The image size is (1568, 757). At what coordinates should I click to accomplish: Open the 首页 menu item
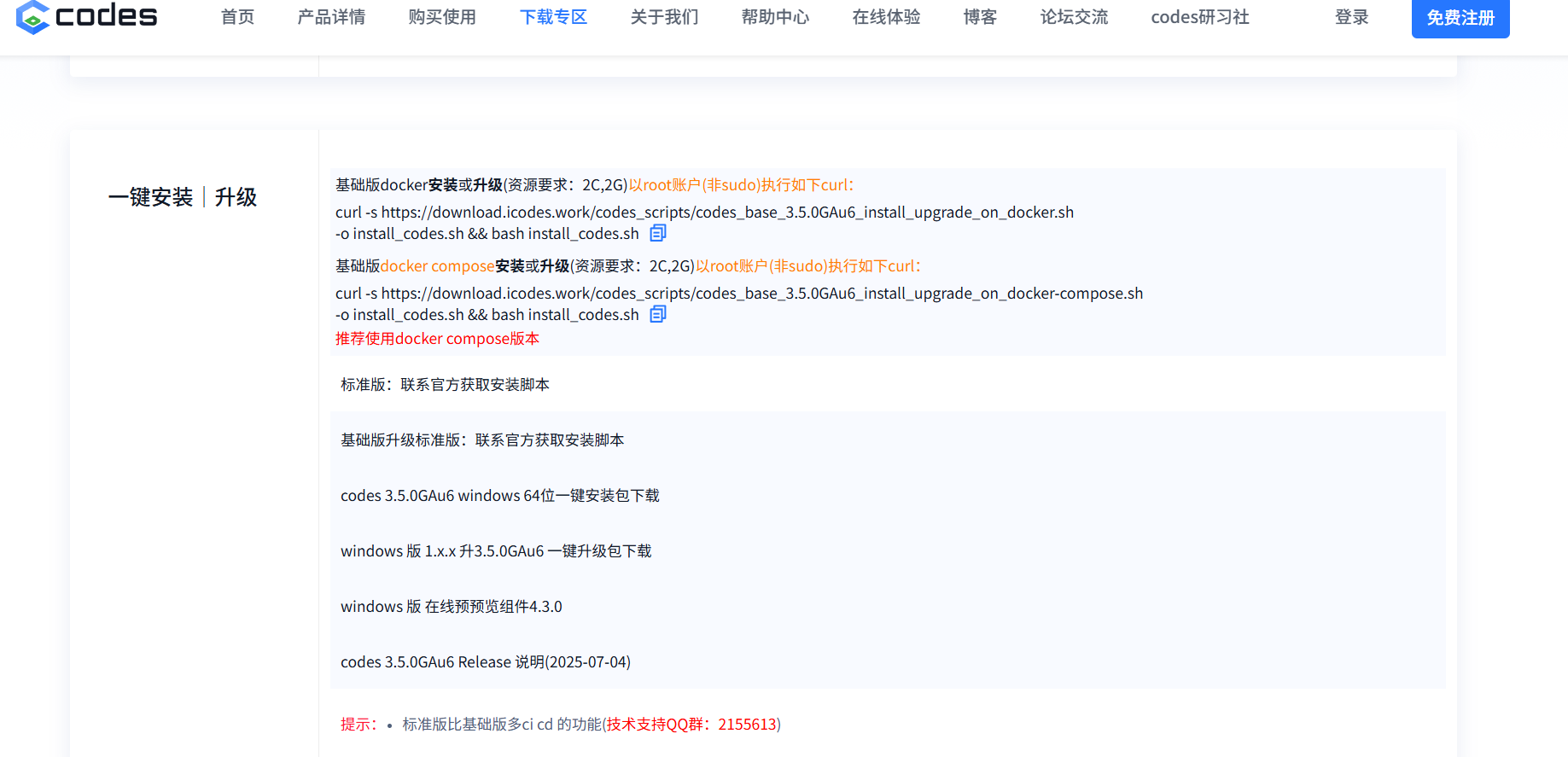[x=237, y=17]
